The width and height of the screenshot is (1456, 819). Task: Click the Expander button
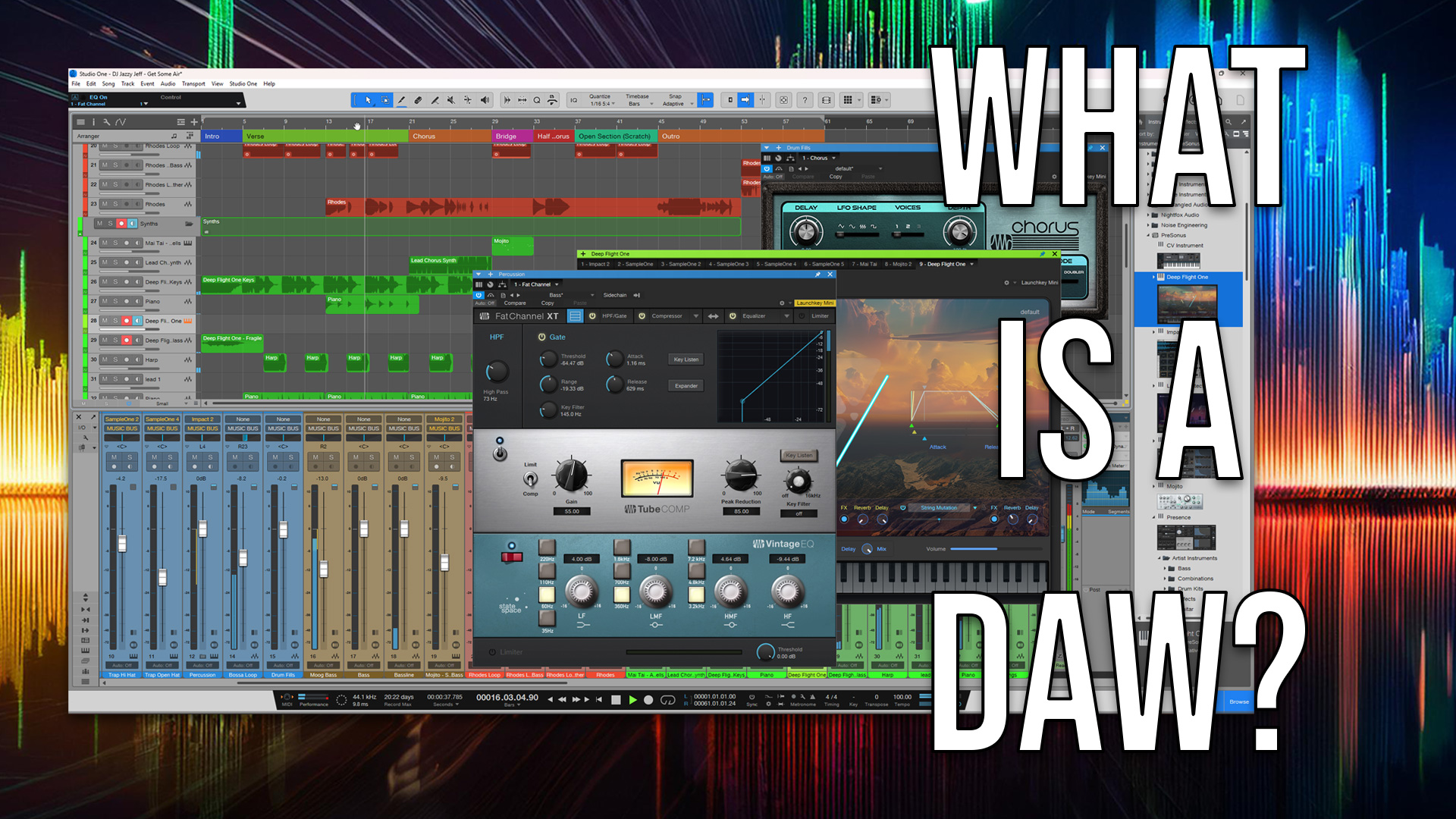point(686,386)
